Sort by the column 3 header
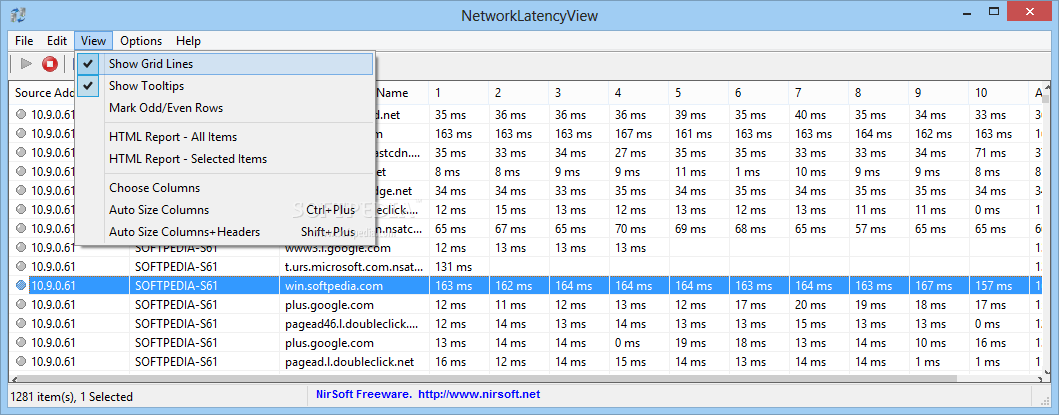The height and width of the screenshot is (415, 1059). (x=579, y=93)
